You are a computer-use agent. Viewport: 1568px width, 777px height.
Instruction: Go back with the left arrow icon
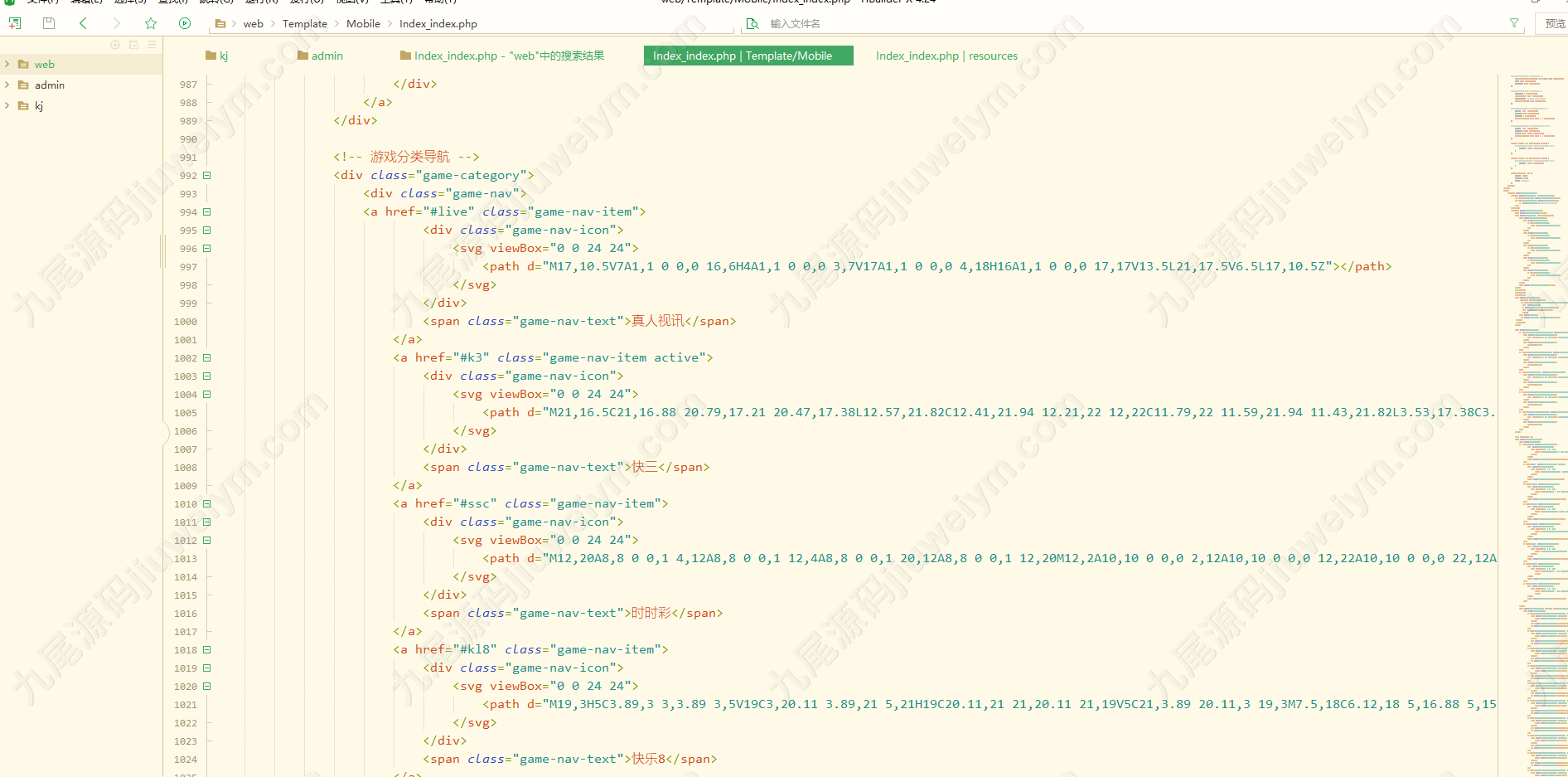click(83, 23)
